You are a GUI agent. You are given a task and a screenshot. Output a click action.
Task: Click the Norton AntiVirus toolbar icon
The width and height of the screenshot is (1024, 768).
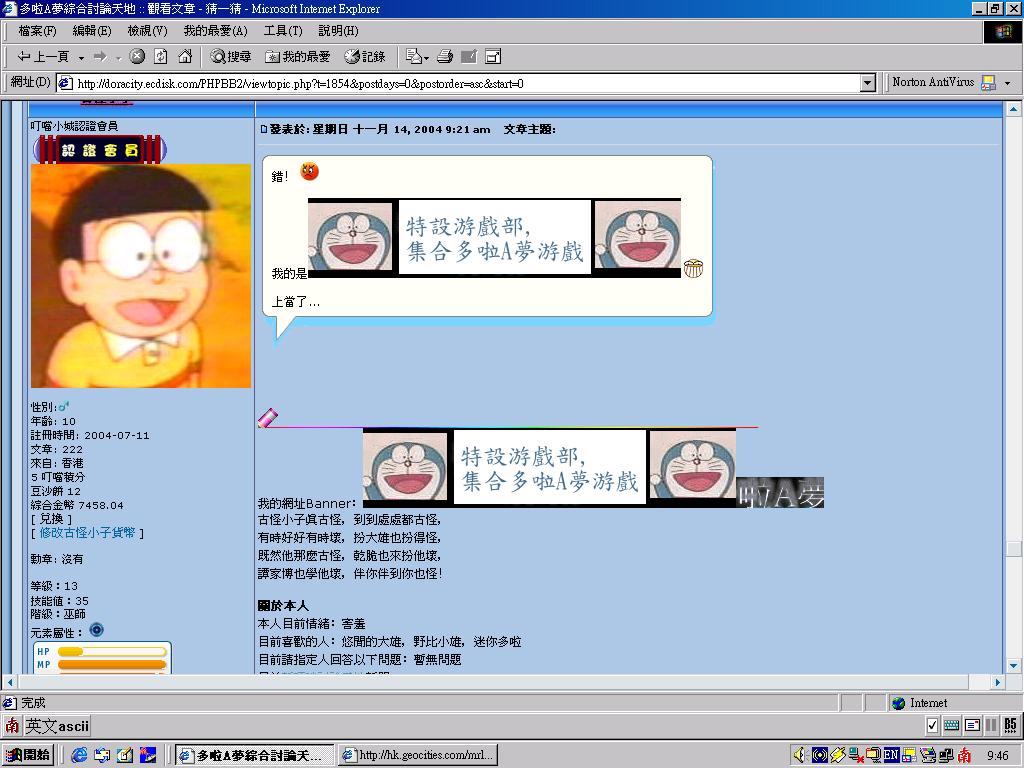(989, 83)
